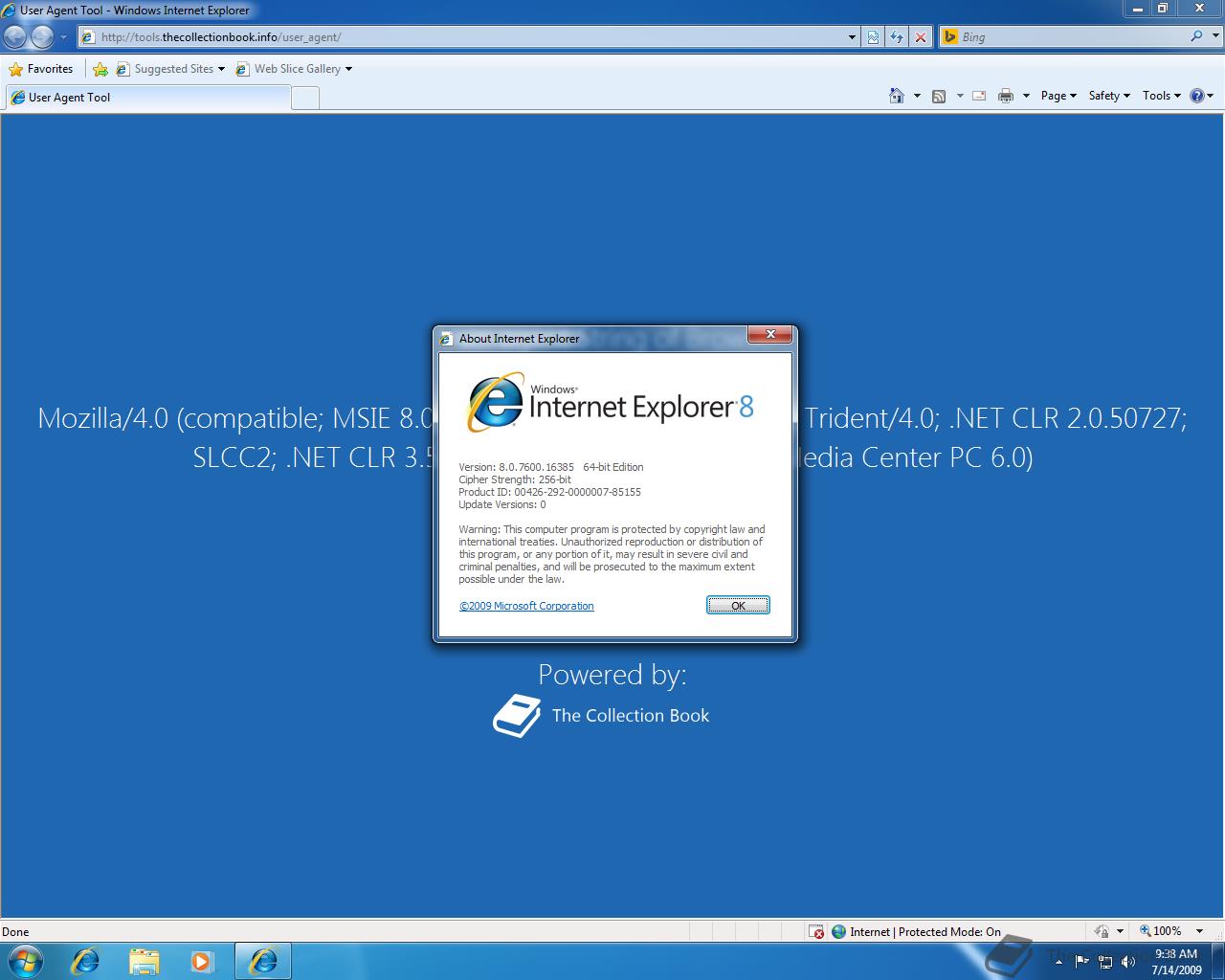Click the Forward navigation arrow
This screenshot has height=980, width=1225.
pyautogui.click(x=42, y=37)
